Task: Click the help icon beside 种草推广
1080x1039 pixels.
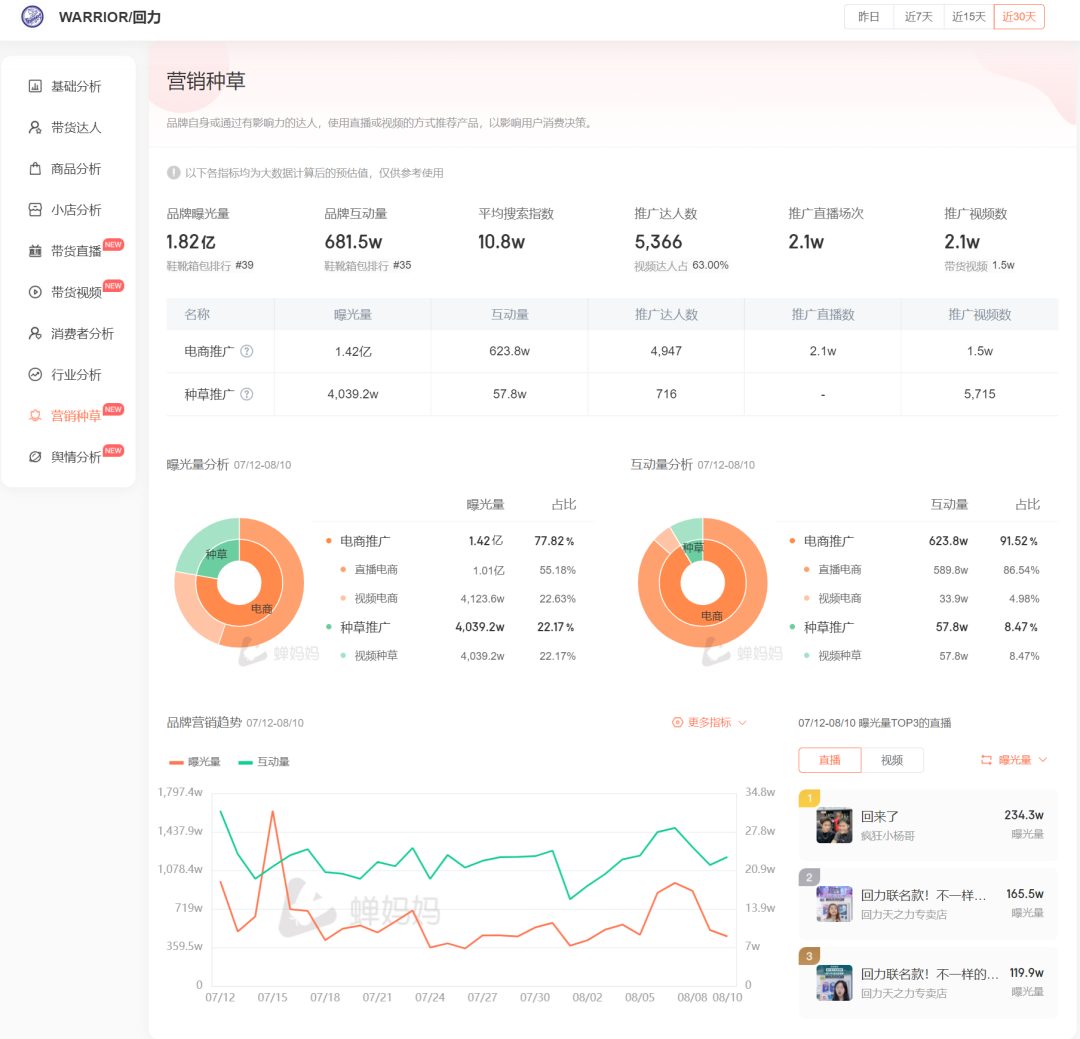Action: (x=246, y=395)
